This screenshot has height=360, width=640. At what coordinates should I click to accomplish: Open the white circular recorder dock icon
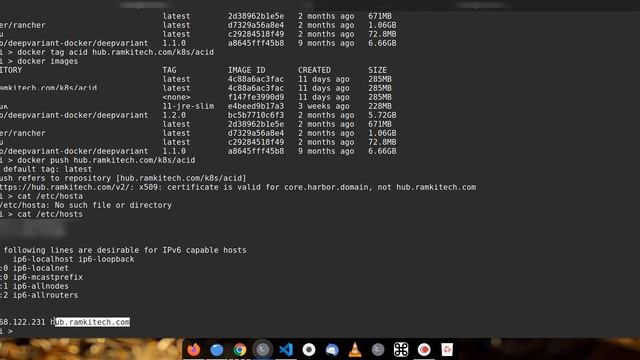click(309, 349)
